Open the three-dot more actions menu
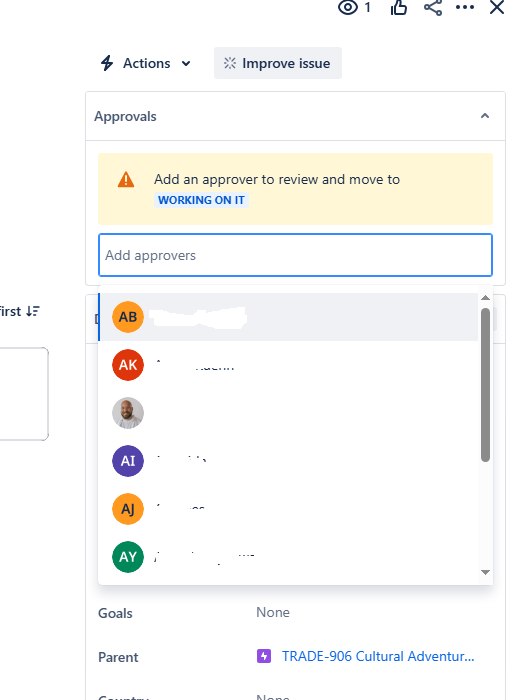The height and width of the screenshot is (700, 526). point(465,8)
